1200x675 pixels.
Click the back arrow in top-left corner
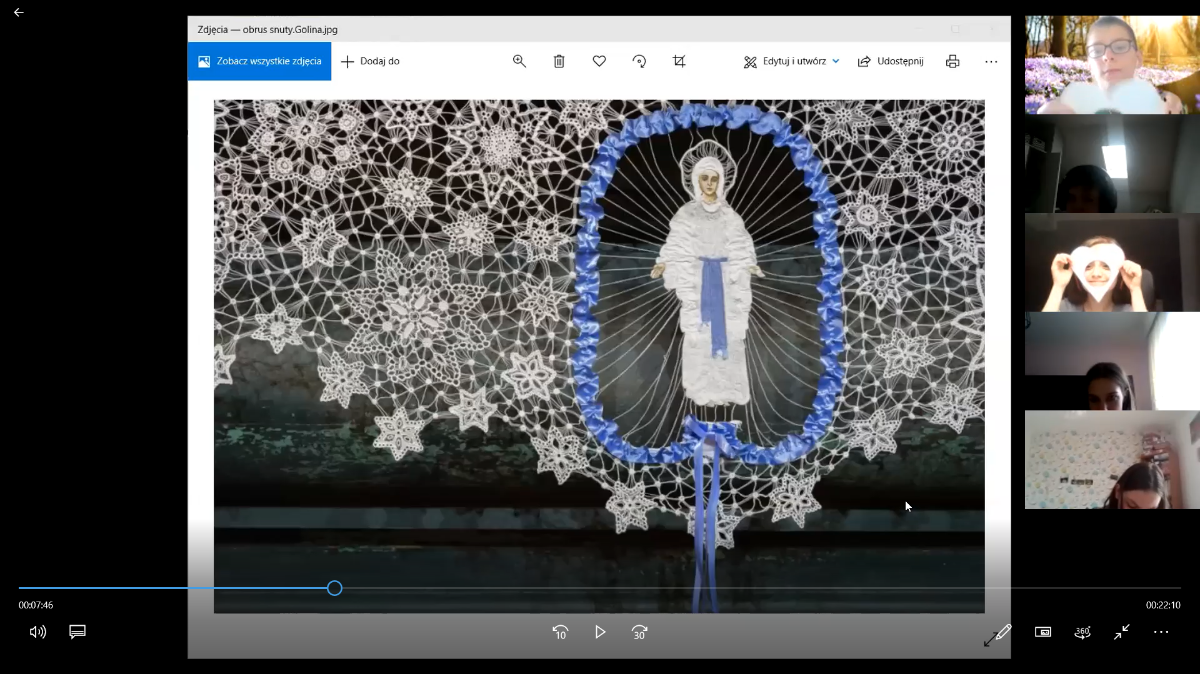tap(18, 13)
